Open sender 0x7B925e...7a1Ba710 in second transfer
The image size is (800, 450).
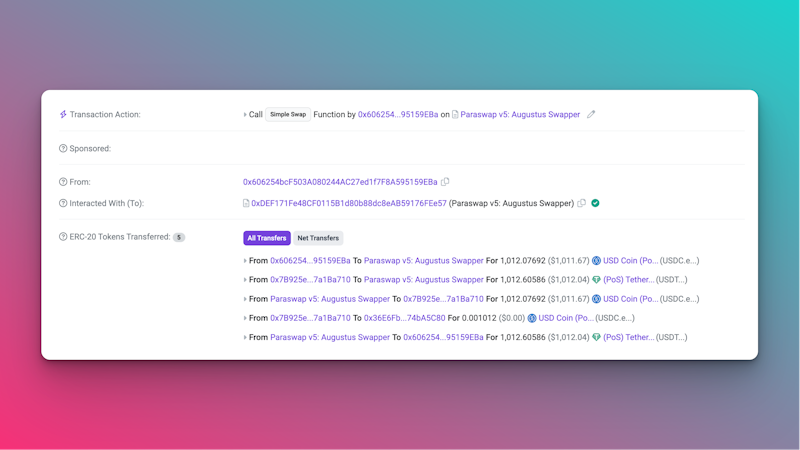310,280
